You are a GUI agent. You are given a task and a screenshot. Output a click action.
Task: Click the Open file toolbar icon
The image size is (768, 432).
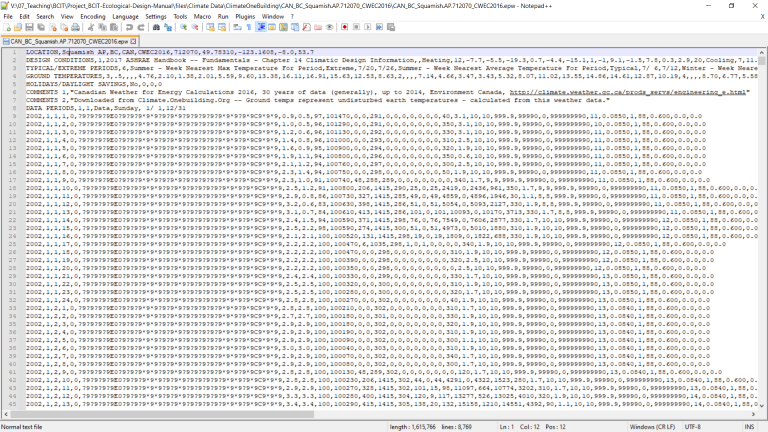click(19, 29)
